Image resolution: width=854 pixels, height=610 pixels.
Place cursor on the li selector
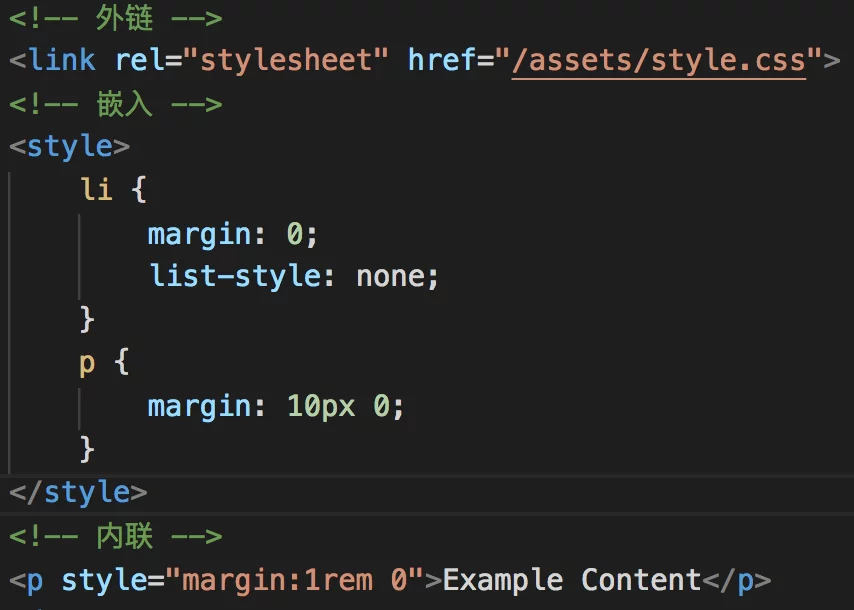coord(96,189)
